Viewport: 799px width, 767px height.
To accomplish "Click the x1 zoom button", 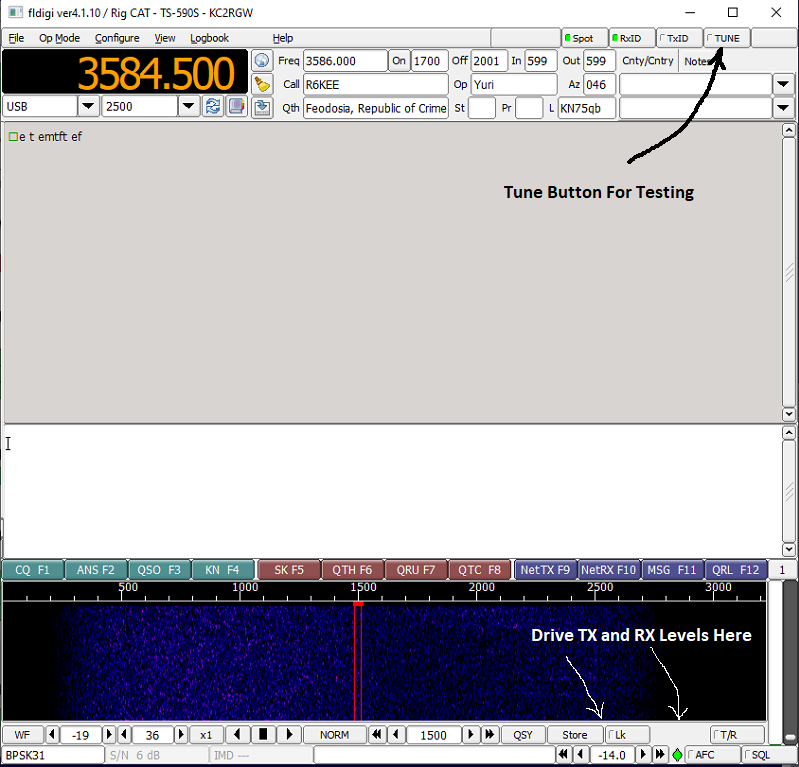I will pyautogui.click(x=206, y=735).
